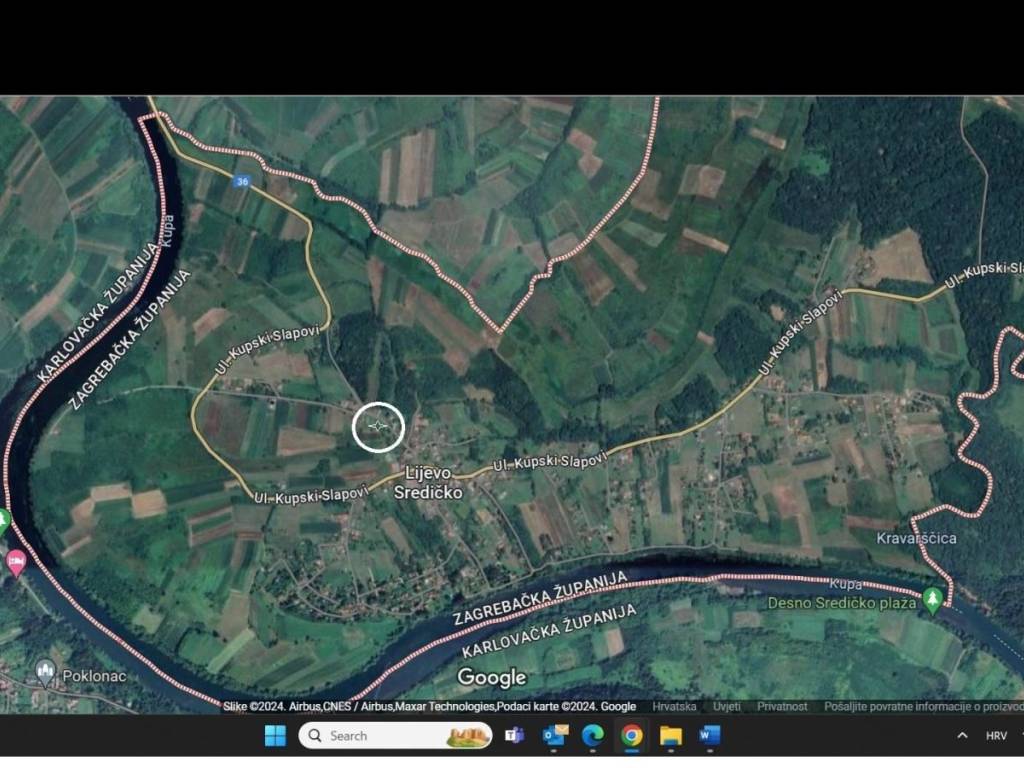Screen dimensions: 1024x768
Task: Launch Microsoft Edge from the taskbar
Action: (593, 736)
